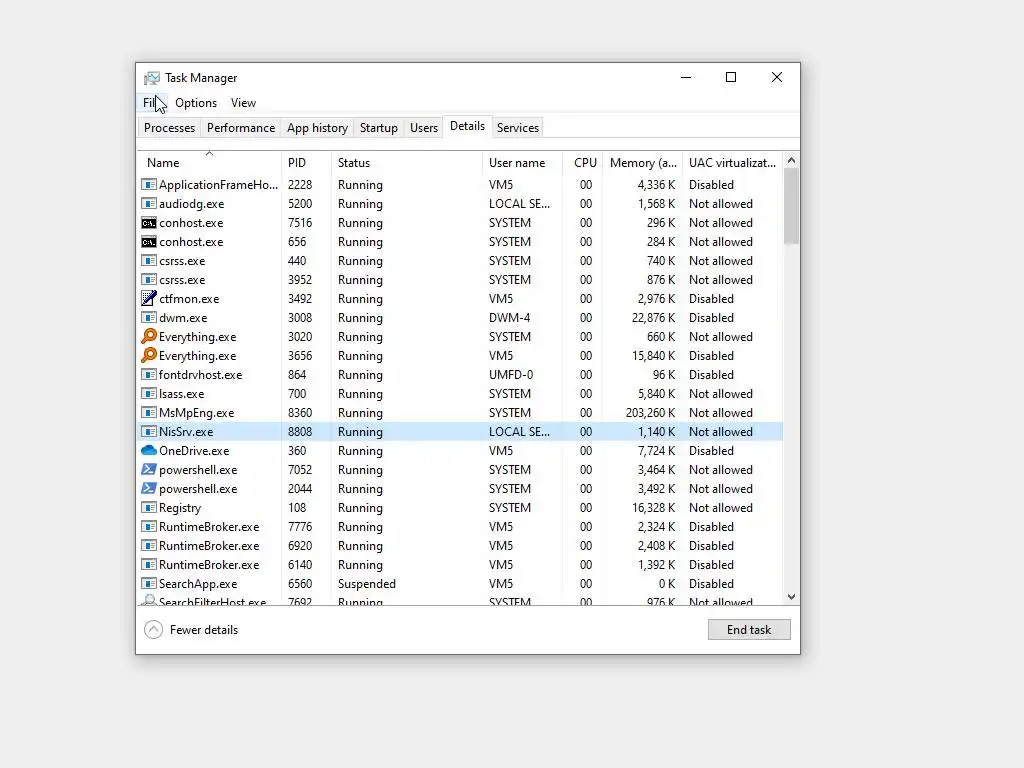1024x768 pixels.
Task: Collapse view with Fewer details chevron
Action: point(153,630)
